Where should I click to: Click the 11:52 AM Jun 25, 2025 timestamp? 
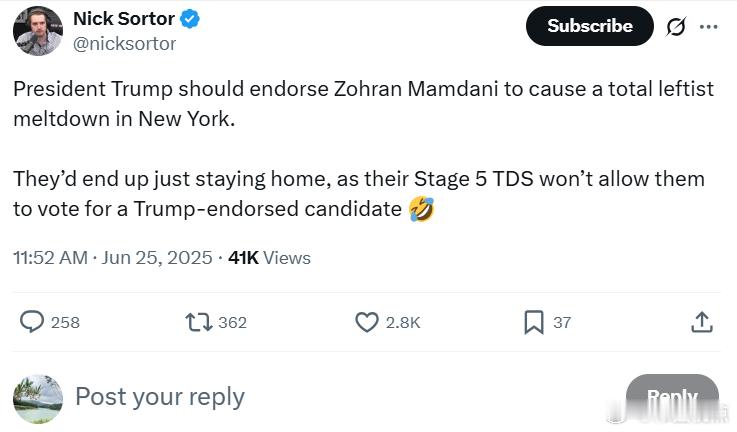112,258
